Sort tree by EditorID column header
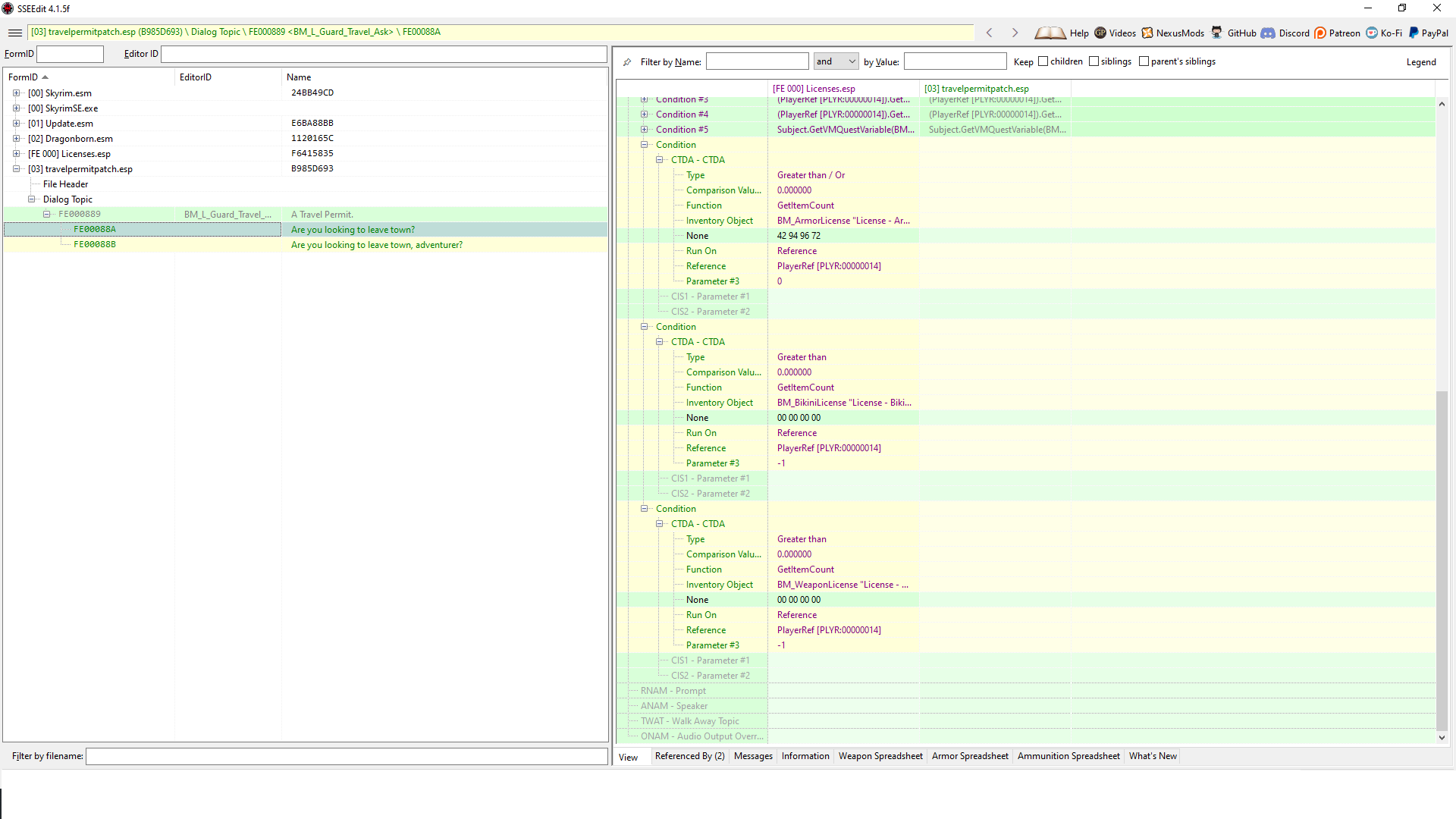The height and width of the screenshot is (819, 1456). pos(227,77)
